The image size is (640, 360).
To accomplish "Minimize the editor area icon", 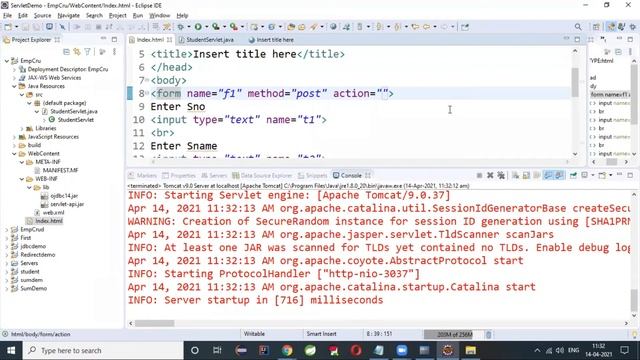I will point(567,39).
